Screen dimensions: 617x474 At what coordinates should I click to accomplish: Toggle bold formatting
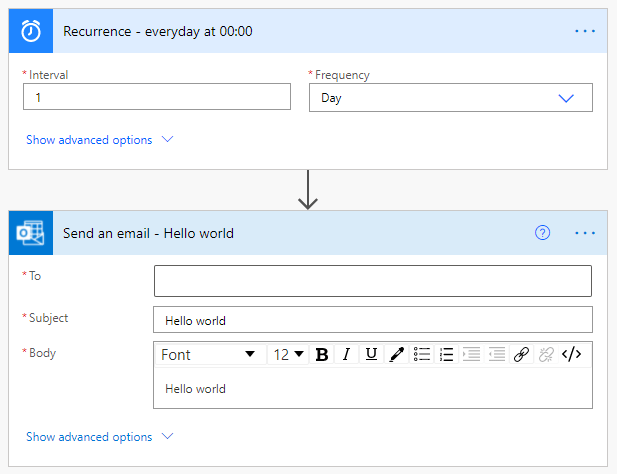pos(322,354)
